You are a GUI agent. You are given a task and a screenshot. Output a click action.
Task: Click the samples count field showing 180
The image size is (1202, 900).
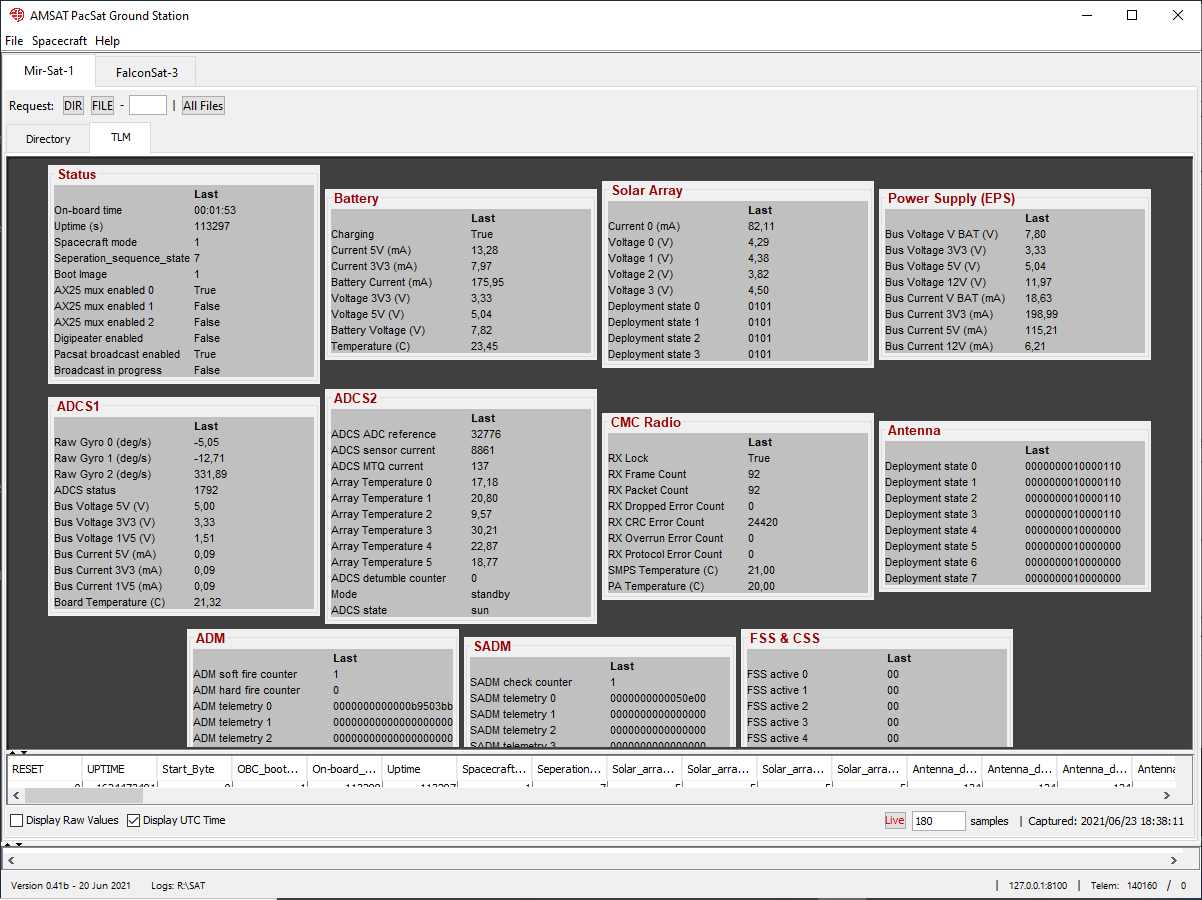(938, 820)
